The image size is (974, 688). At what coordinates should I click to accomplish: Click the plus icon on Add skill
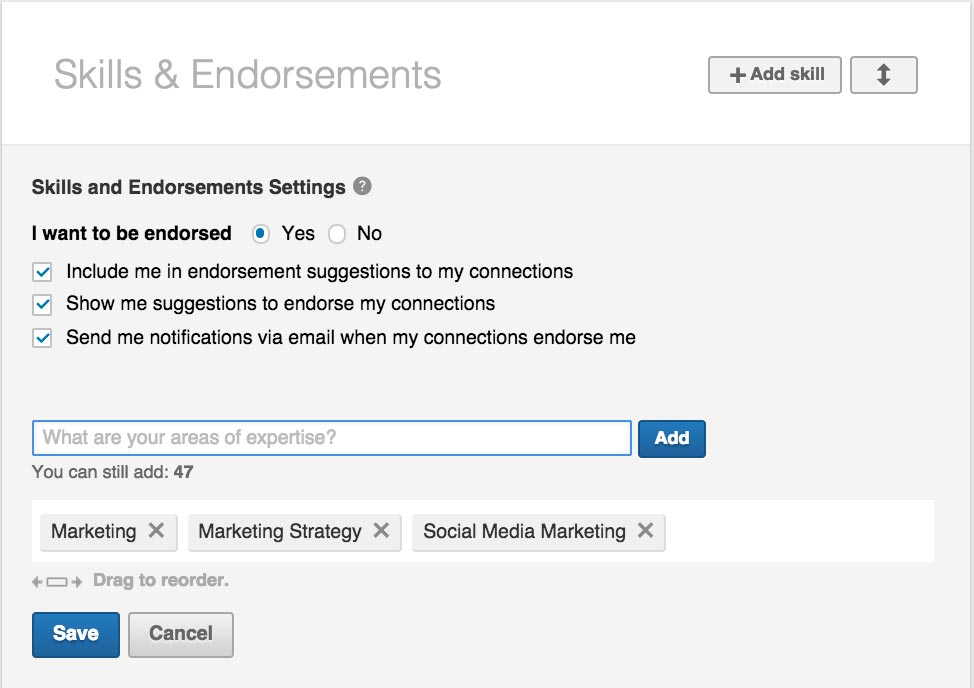[x=737, y=74]
